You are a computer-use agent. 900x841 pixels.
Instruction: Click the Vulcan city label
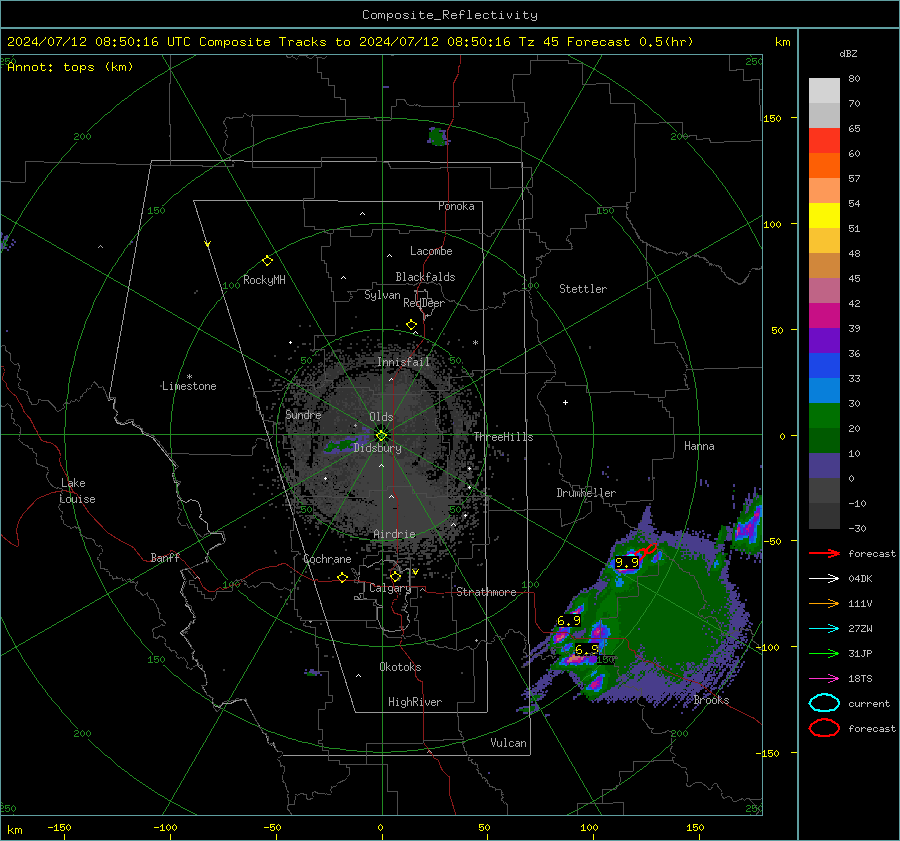pos(508,743)
